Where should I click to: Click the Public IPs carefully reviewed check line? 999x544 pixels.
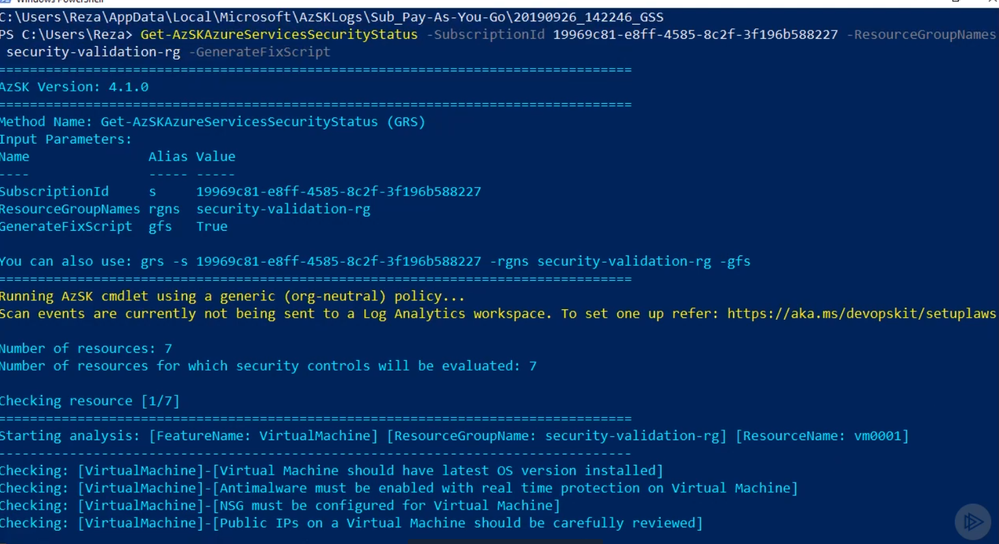tap(352, 523)
